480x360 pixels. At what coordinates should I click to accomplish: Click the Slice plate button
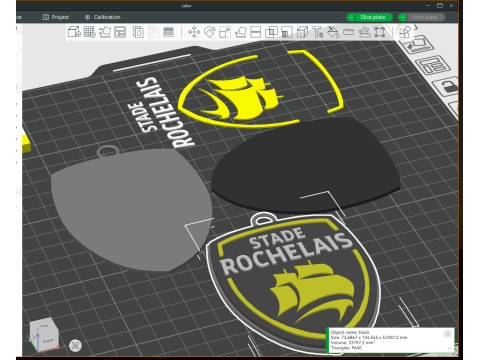(x=373, y=17)
